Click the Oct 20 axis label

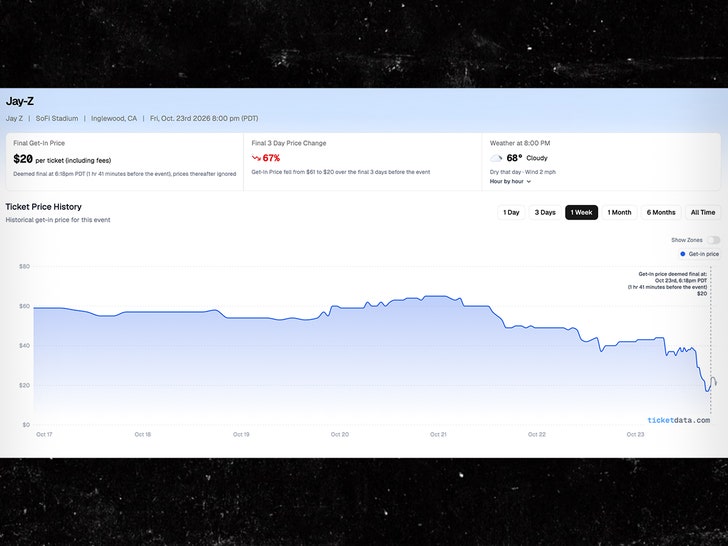(x=339, y=435)
